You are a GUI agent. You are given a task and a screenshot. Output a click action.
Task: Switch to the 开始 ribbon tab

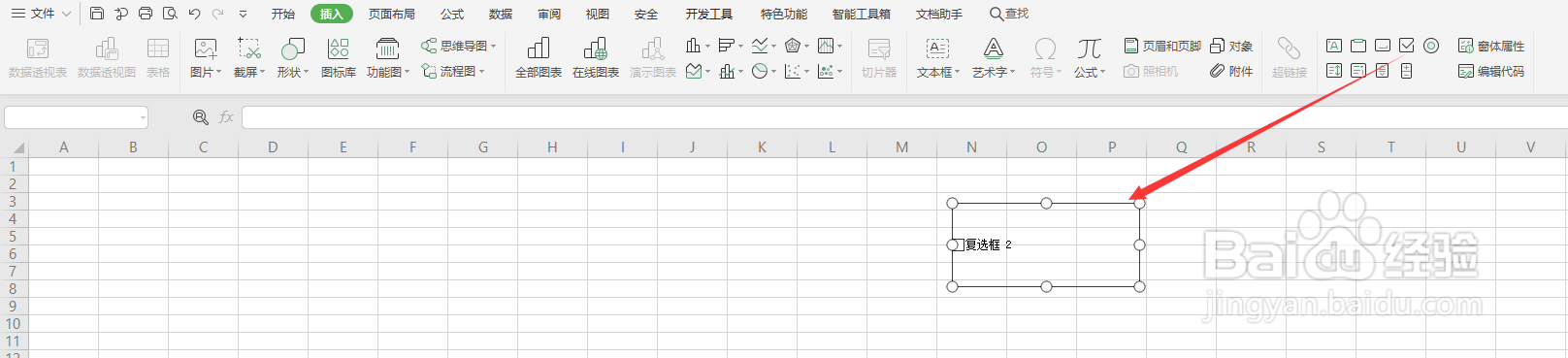pyautogui.click(x=283, y=14)
